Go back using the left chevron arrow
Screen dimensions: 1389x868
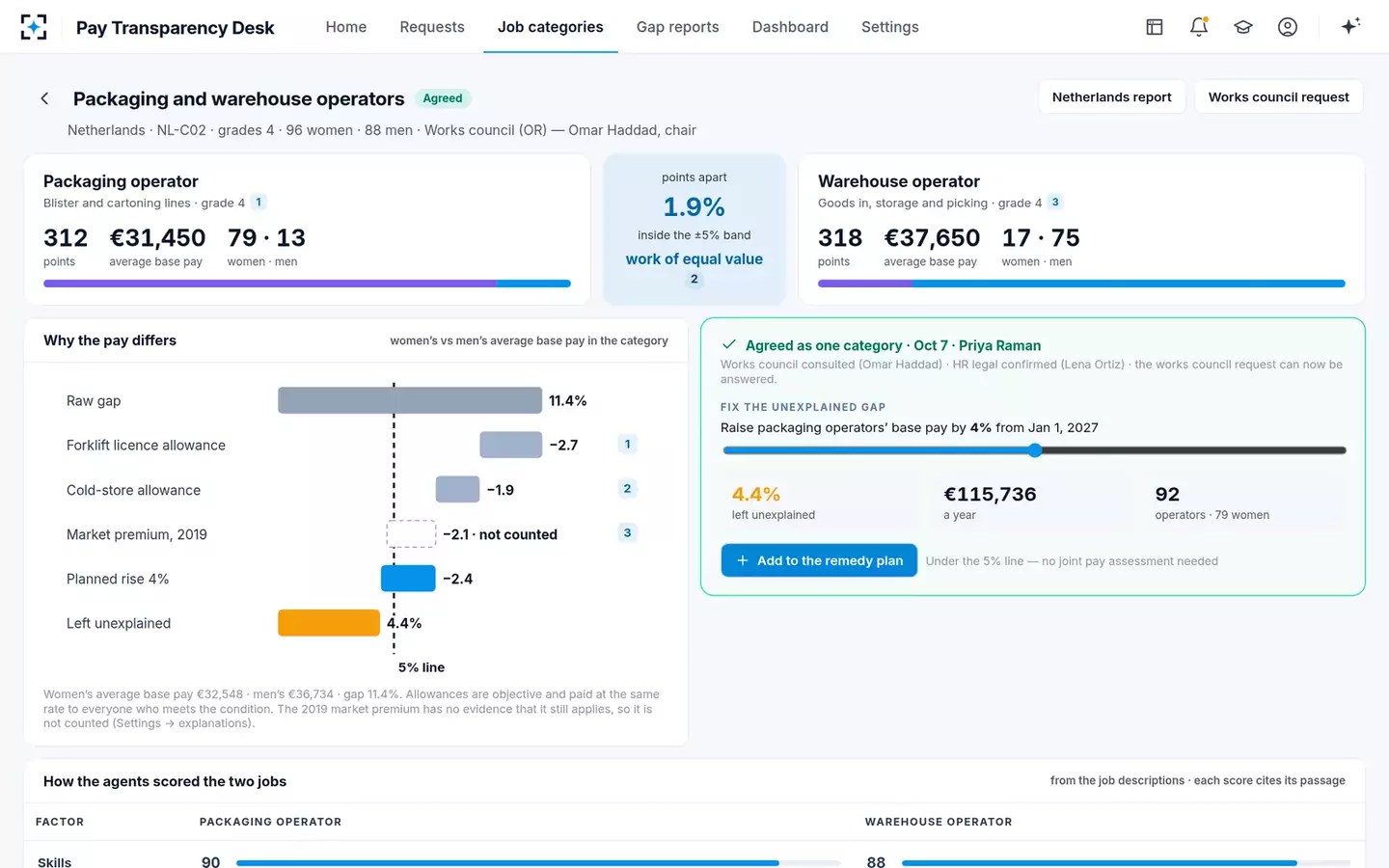[44, 98]
